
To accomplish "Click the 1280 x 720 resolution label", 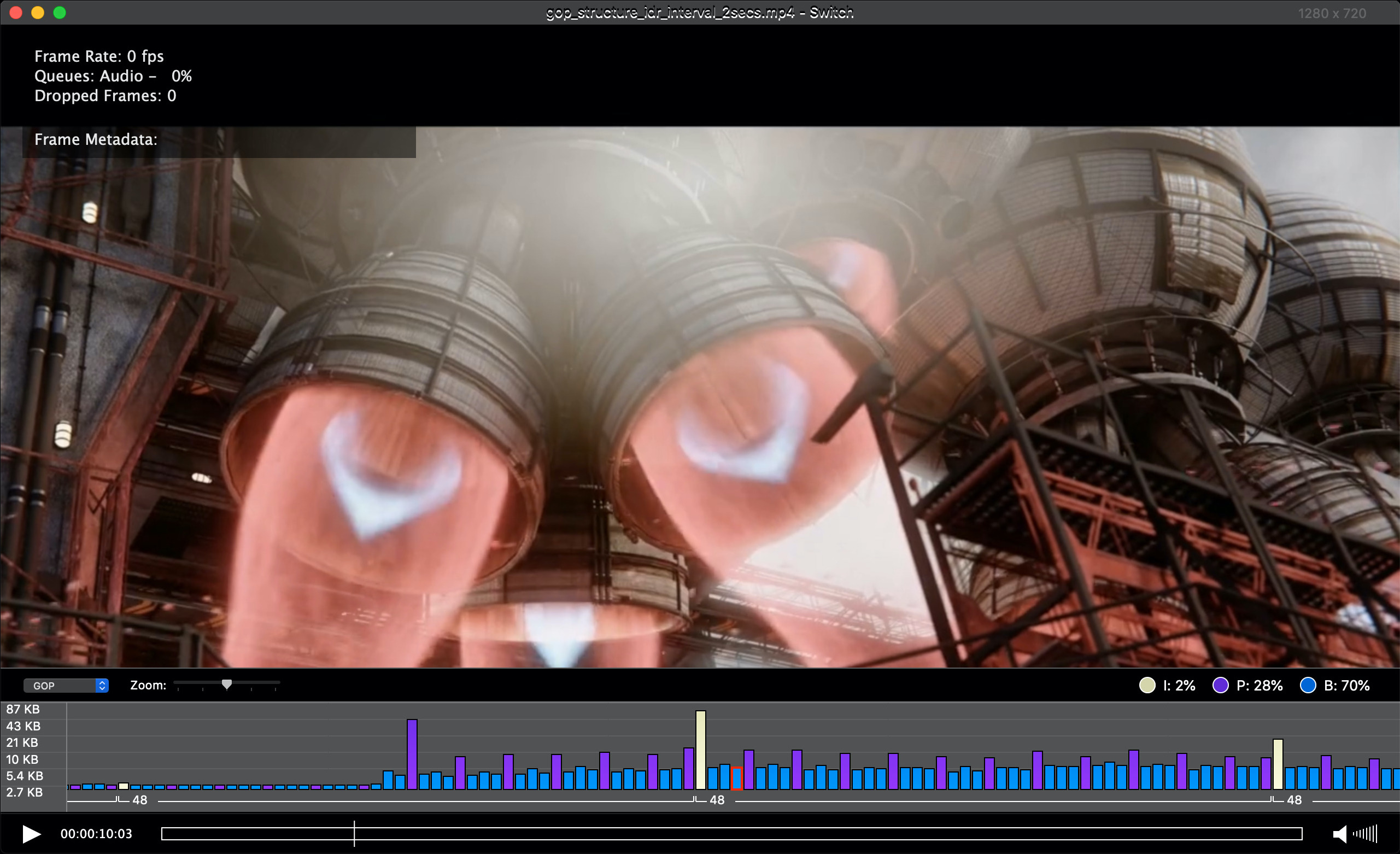I will pyautogui.click(x=1332, y=13).
